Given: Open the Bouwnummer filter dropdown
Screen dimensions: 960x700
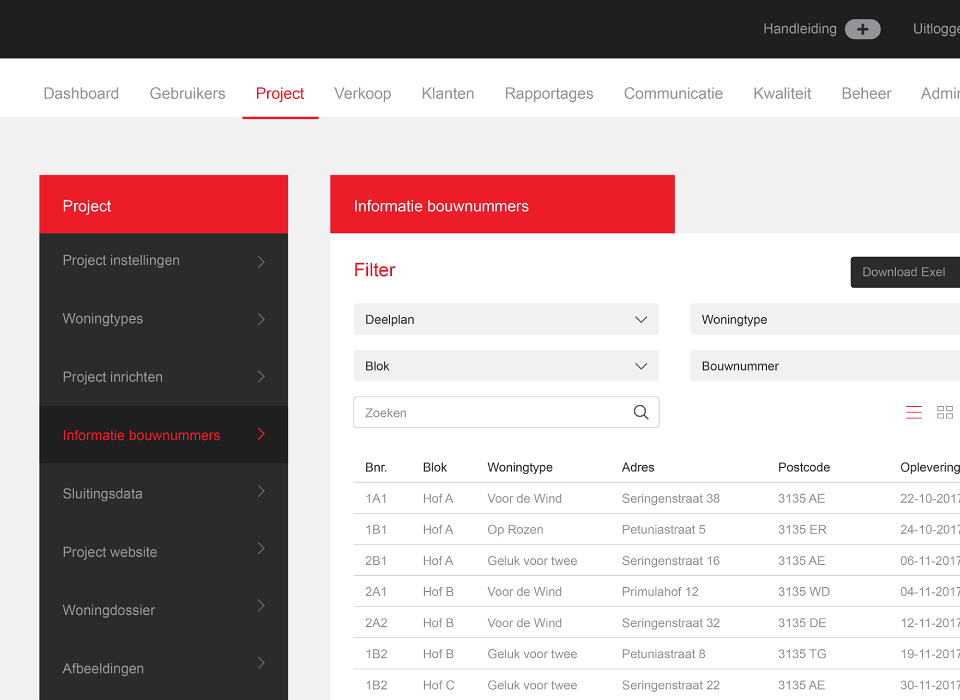Looking at the screenshot, I should [x=824, y=366].
